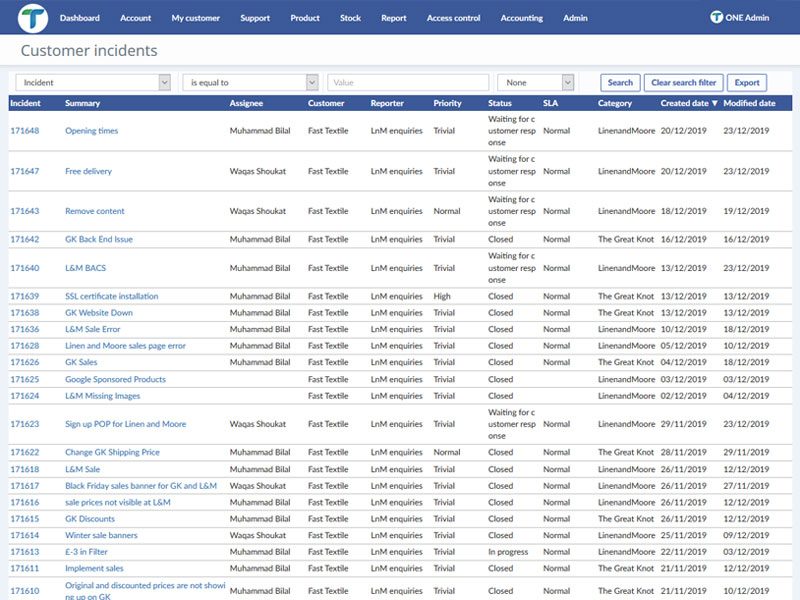Open 'GK Back End Issue' link
This screenshot has height=600, width=800.
tap(99, 239)
